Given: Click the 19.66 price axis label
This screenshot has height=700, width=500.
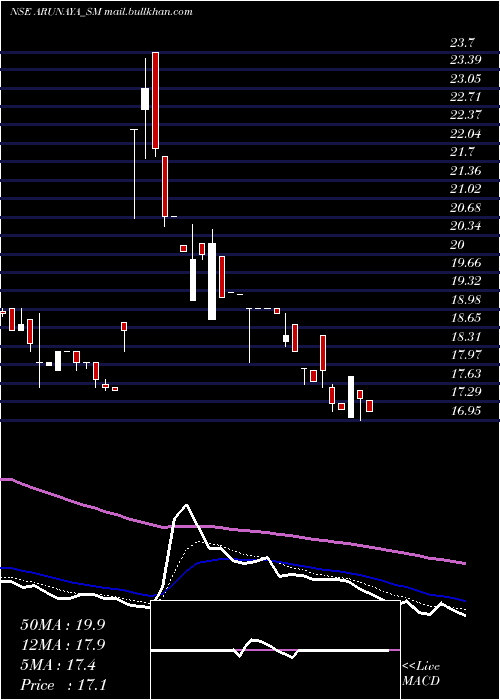Looking at the screenshot, I should (466, 263).
